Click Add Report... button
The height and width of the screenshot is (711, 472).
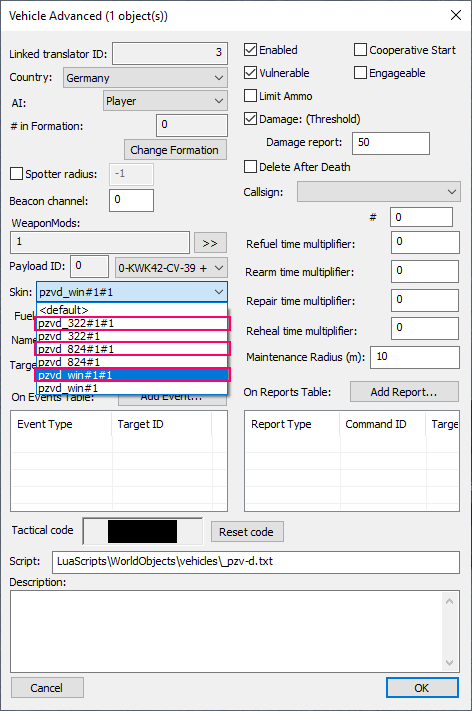pos(404,392)
